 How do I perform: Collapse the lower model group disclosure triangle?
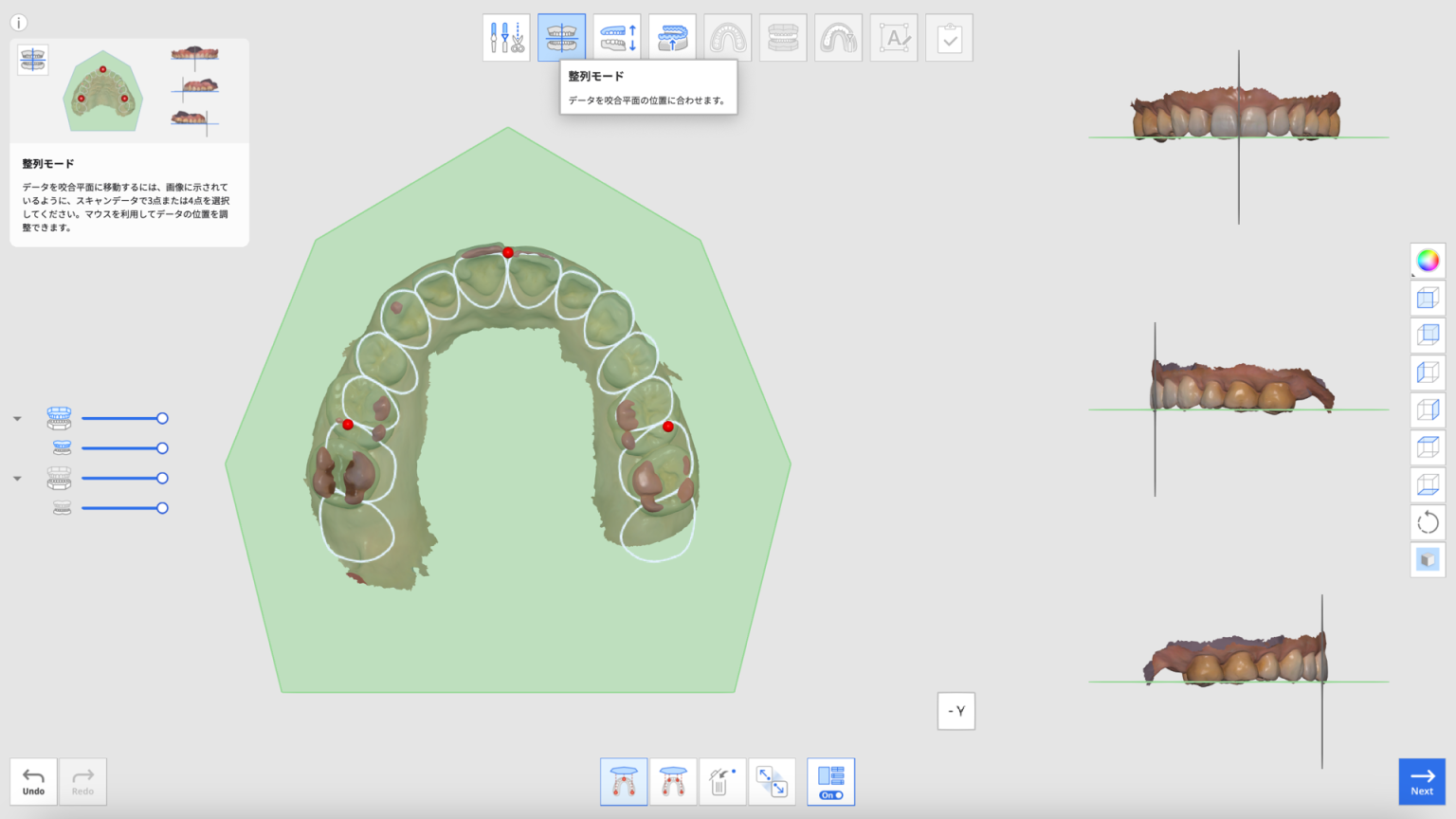pyautogui.click(x=16, y=478)
